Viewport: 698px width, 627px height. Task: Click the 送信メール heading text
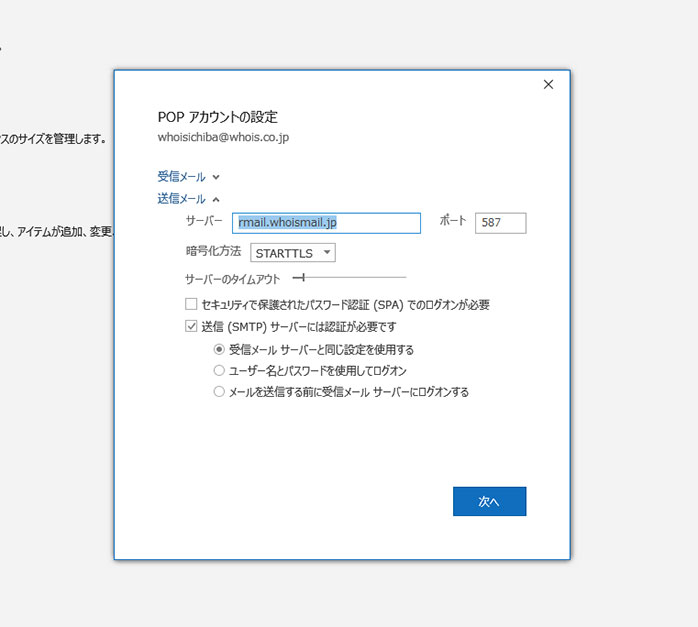(182, 199)
